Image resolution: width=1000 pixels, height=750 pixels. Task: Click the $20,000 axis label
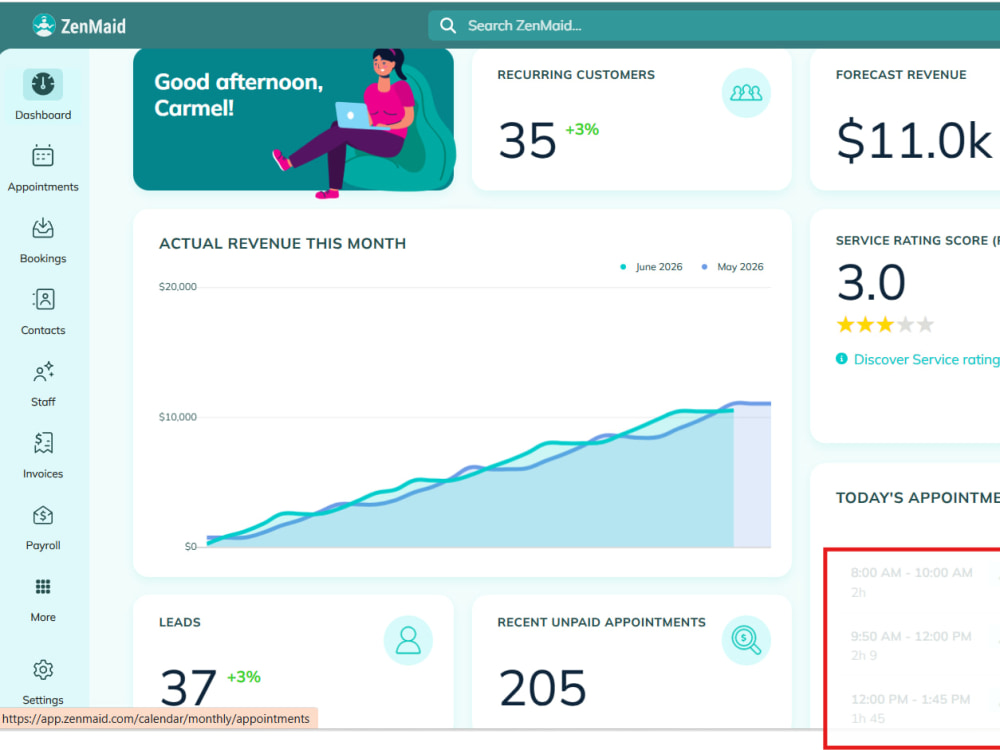(x=178, y=287)
